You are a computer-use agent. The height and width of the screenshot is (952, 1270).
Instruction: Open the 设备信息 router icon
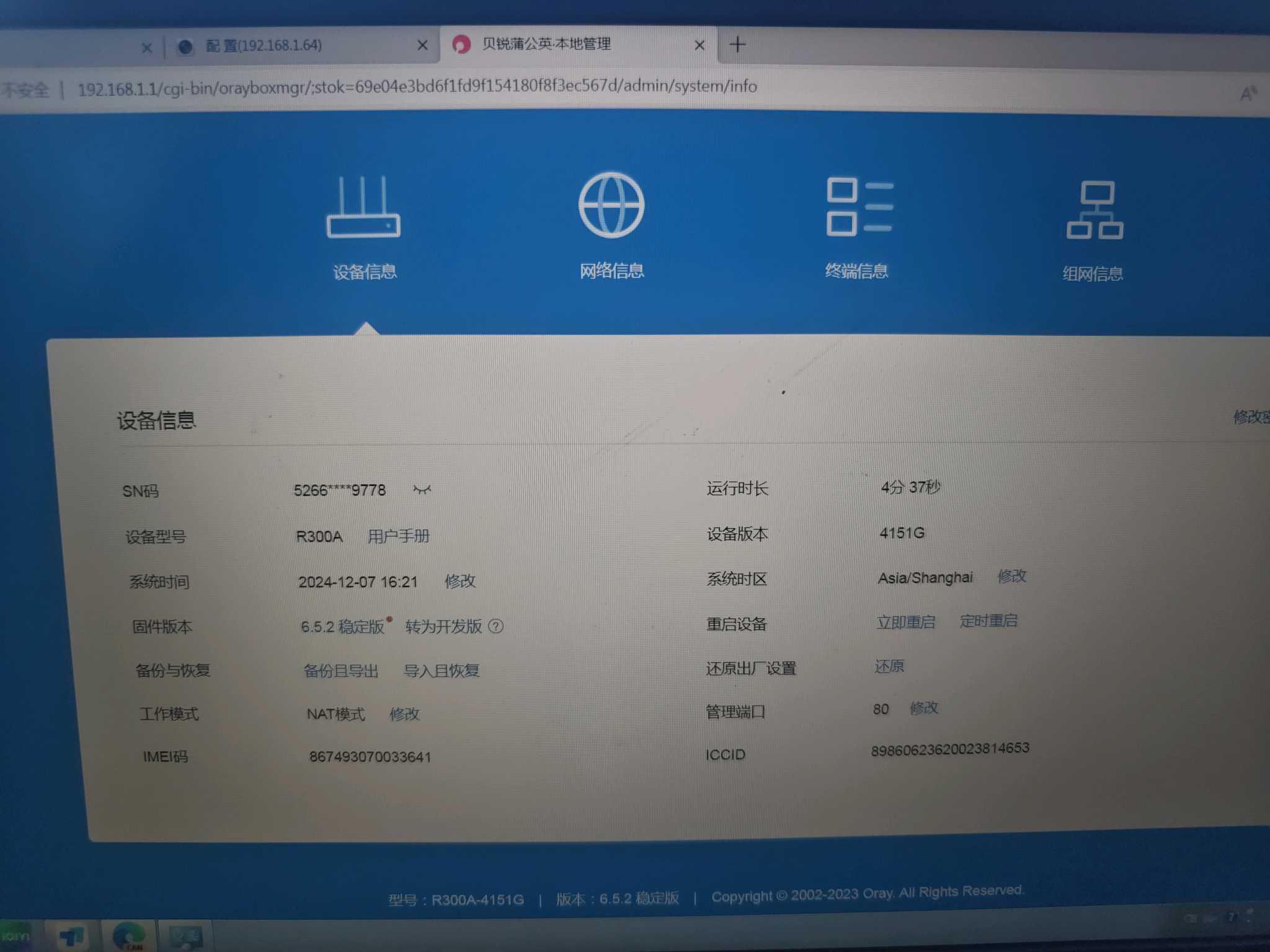coord(363,207)
